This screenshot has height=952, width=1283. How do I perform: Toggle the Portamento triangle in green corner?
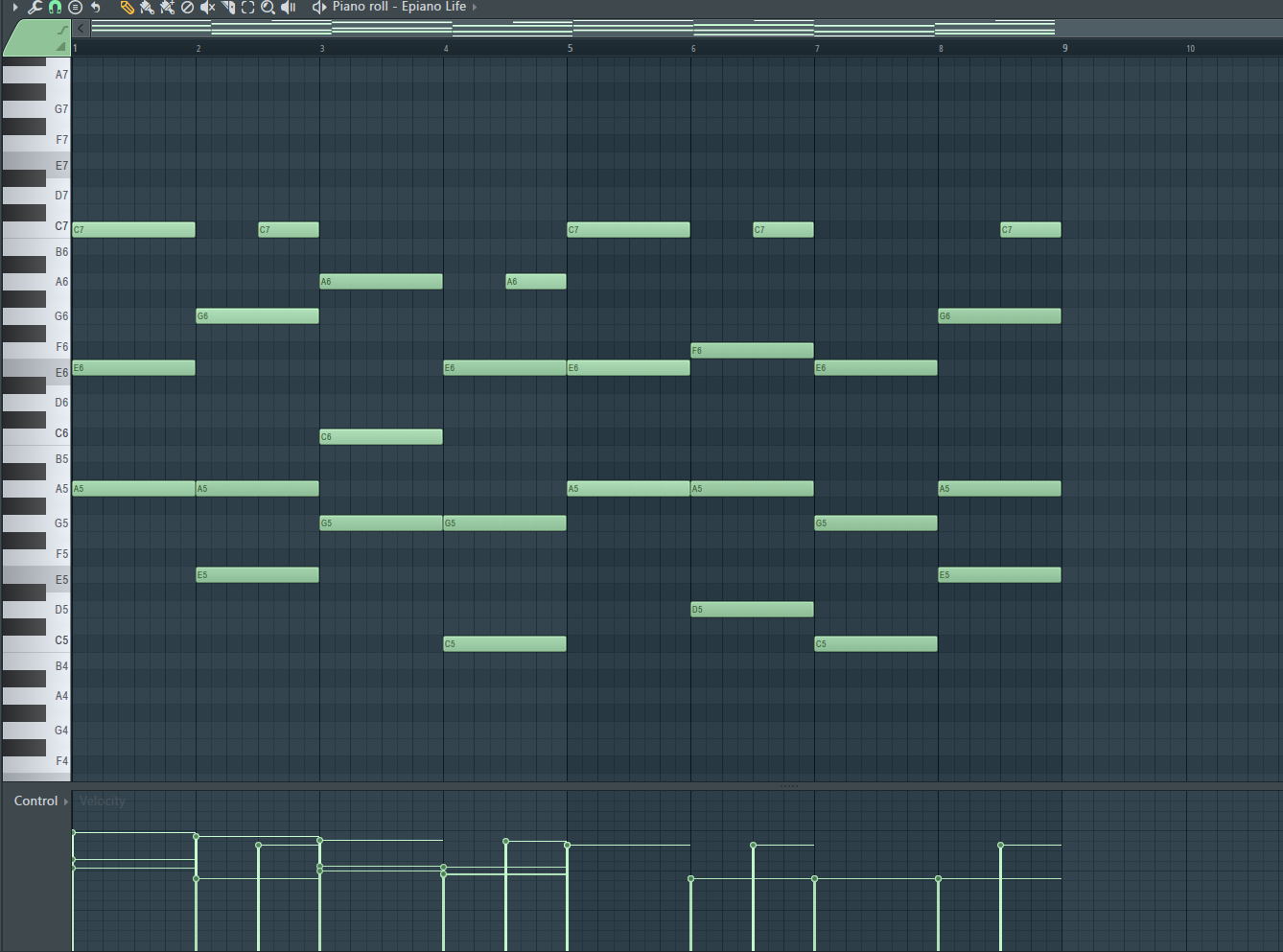[x=61, y=46]
